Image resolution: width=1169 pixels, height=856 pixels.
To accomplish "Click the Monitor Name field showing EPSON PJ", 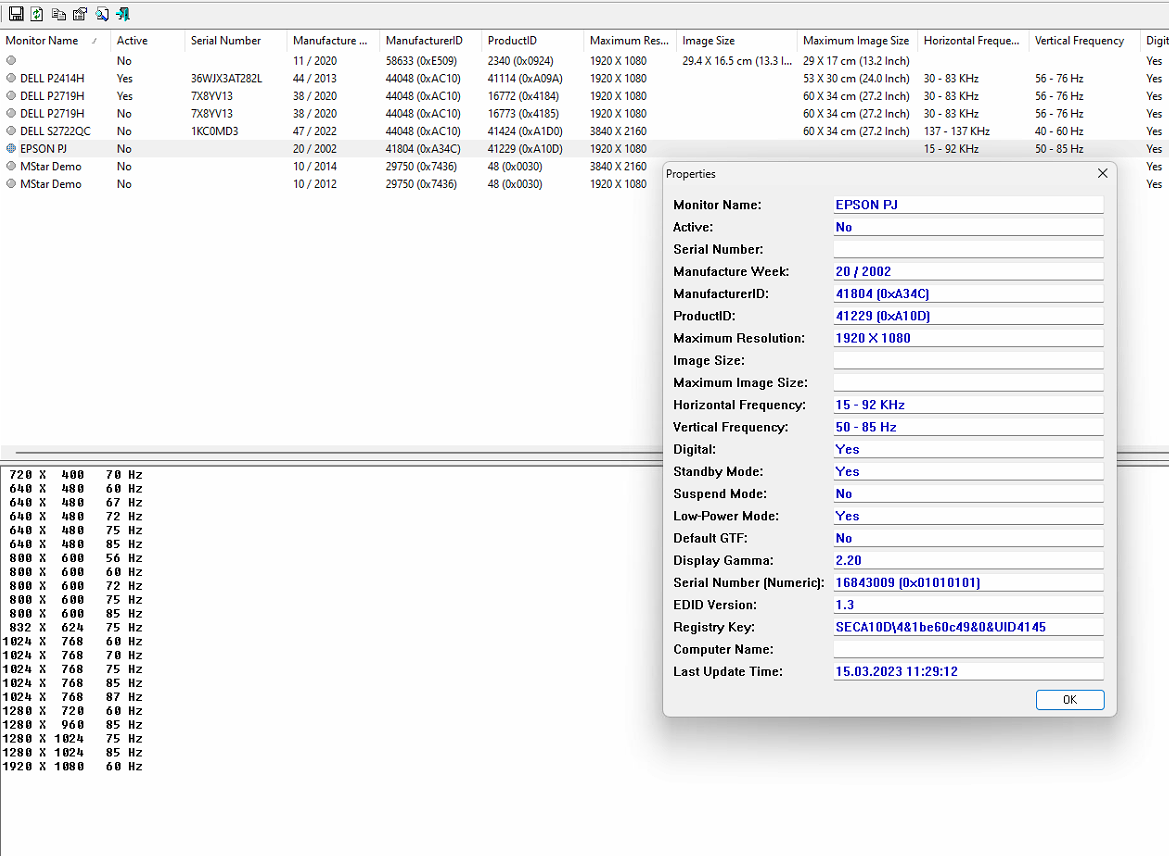I will 968,204.
